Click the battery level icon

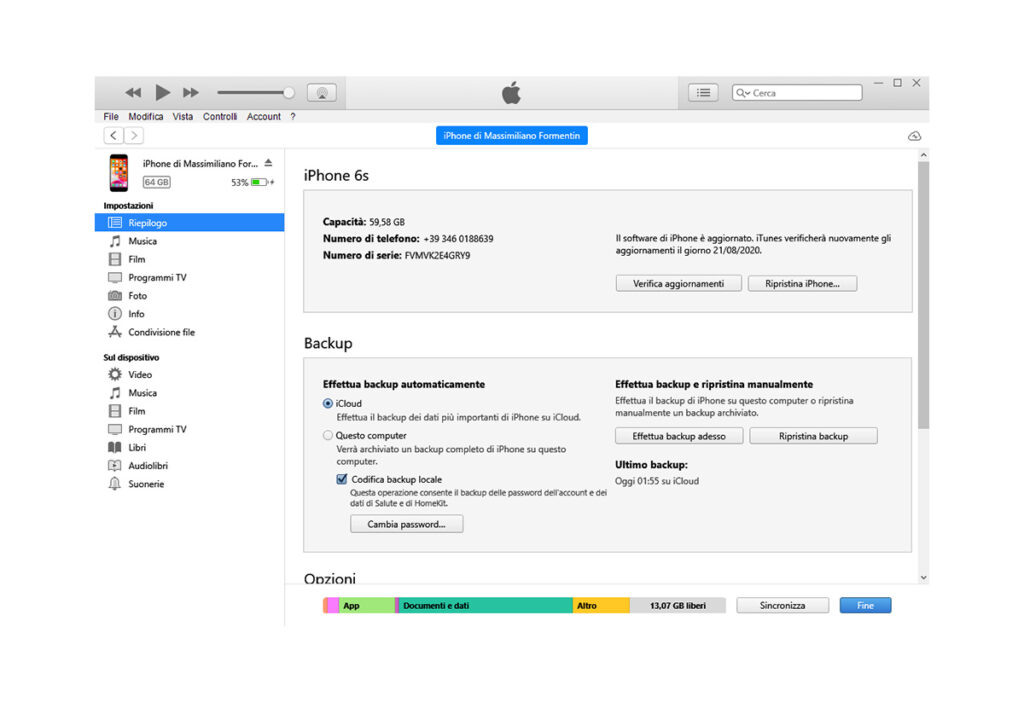tap(260, 182)
